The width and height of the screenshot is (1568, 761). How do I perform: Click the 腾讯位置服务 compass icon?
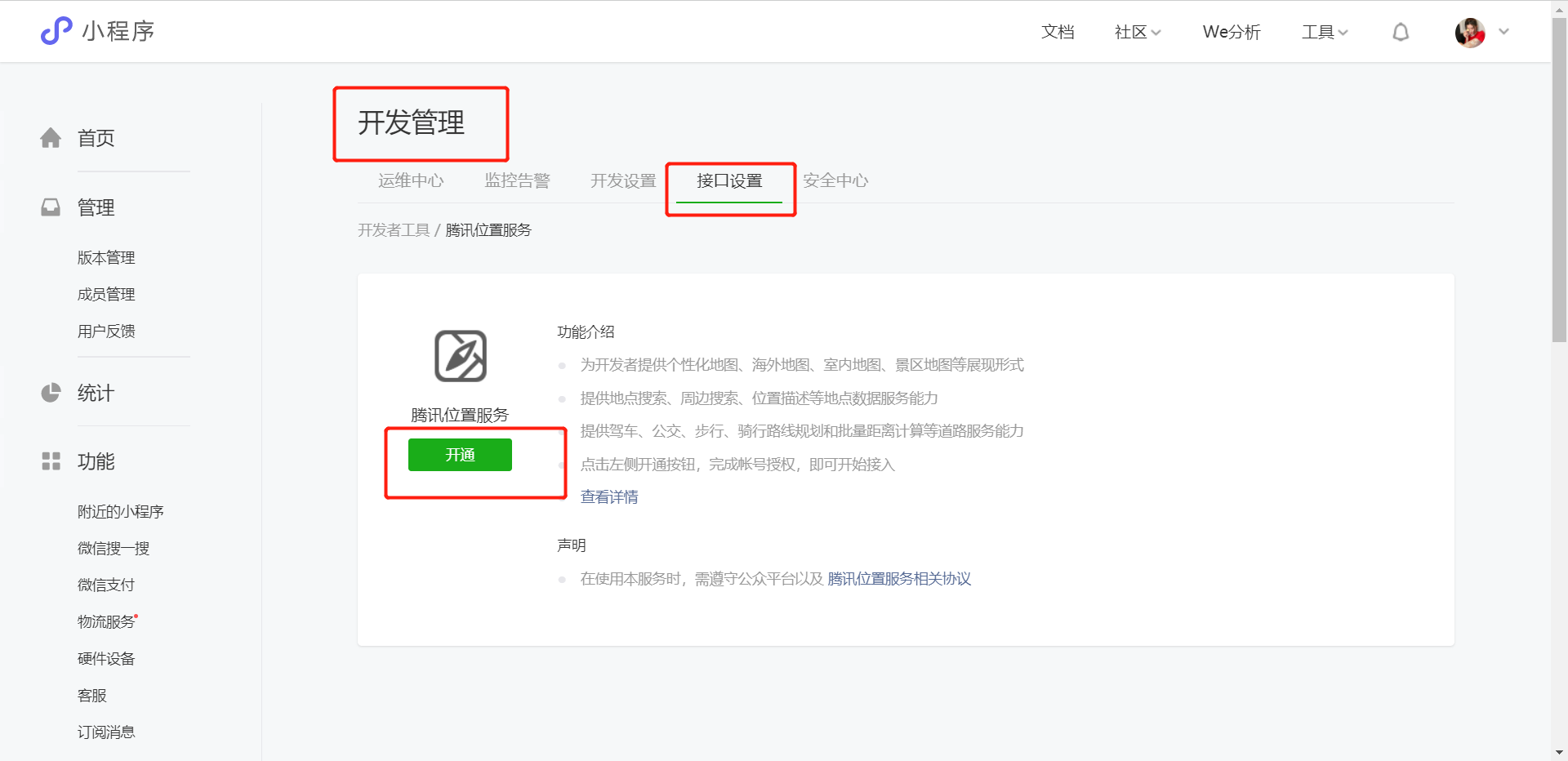pyautogui.click(x=461, y=356)
